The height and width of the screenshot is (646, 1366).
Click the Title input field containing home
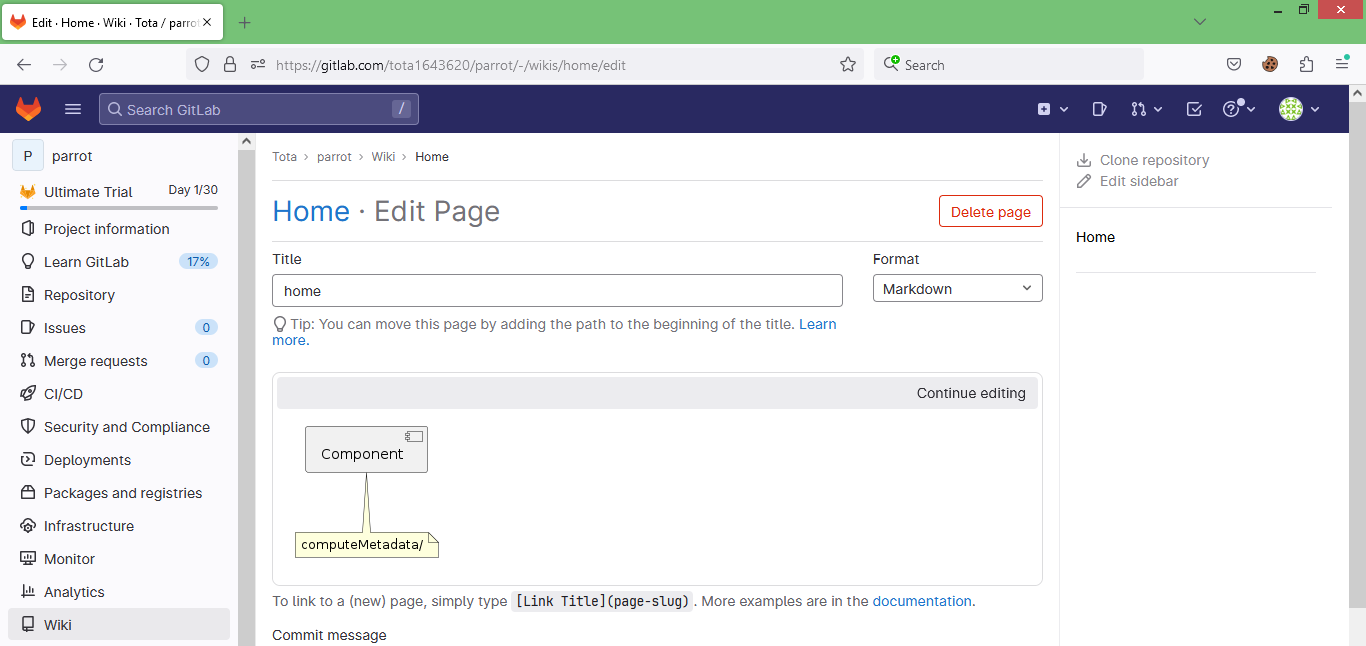557,291
